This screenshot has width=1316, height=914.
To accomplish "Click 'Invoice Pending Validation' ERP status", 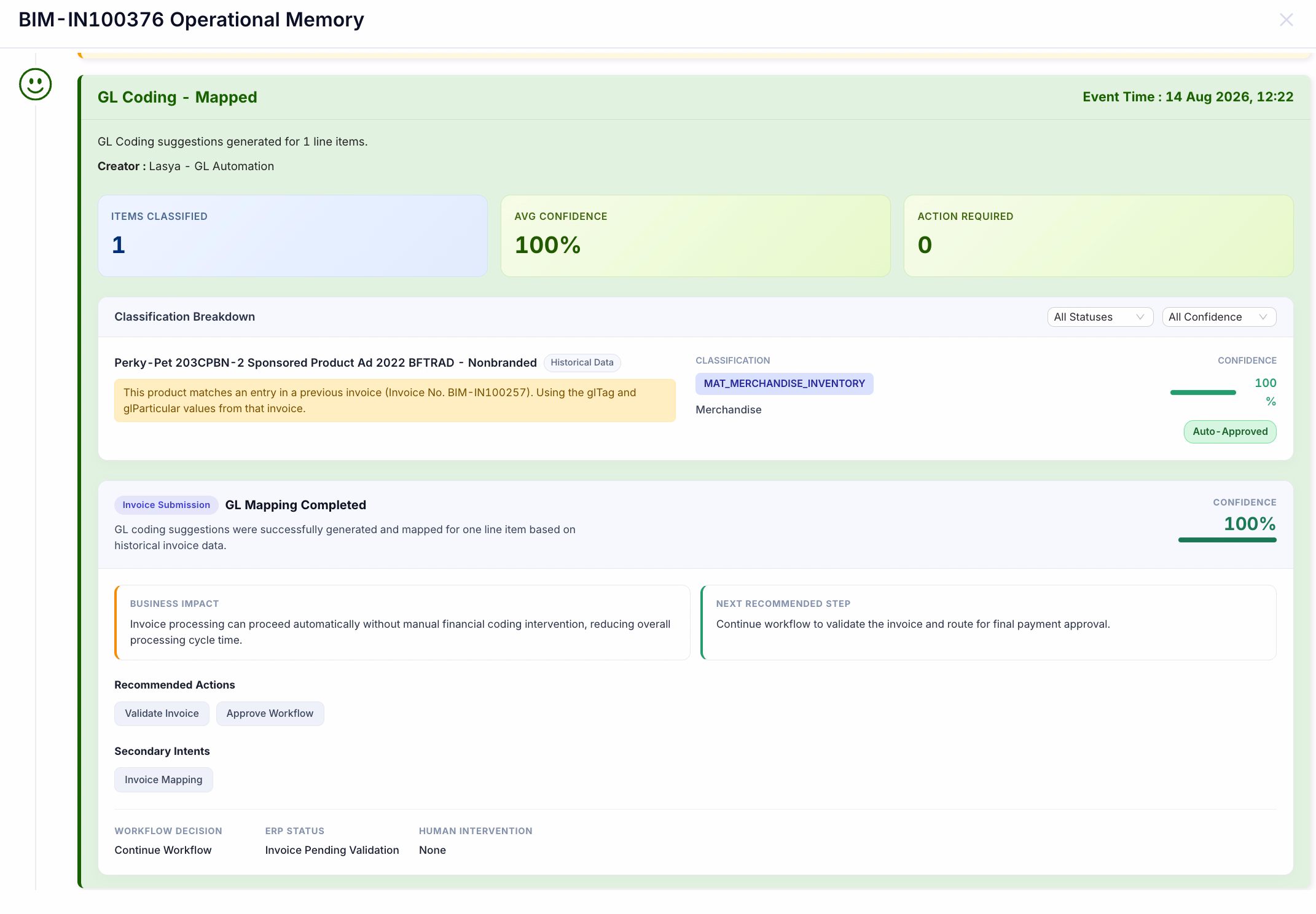I will click(x=332, y=850).
